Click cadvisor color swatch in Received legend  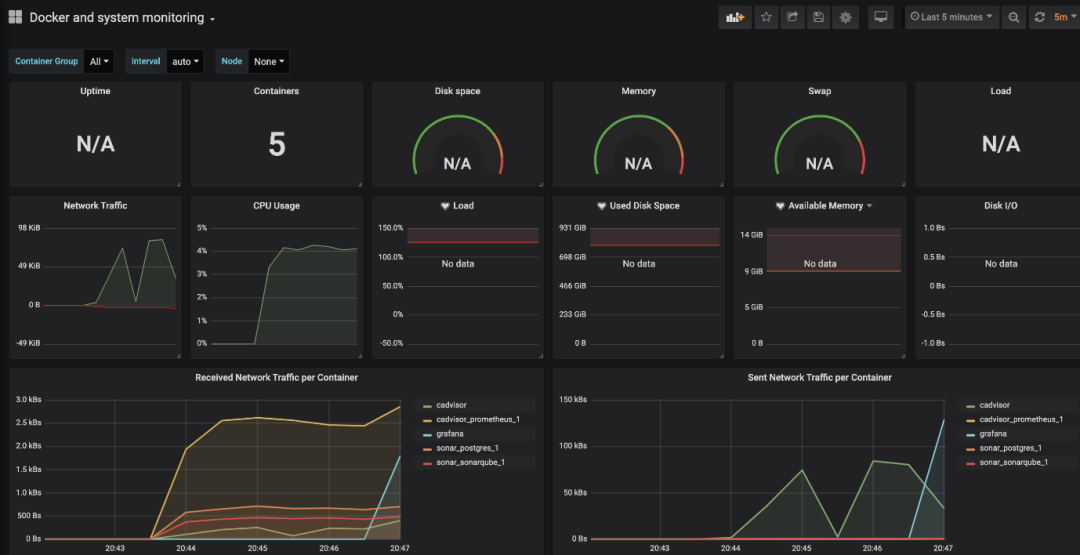428,406
